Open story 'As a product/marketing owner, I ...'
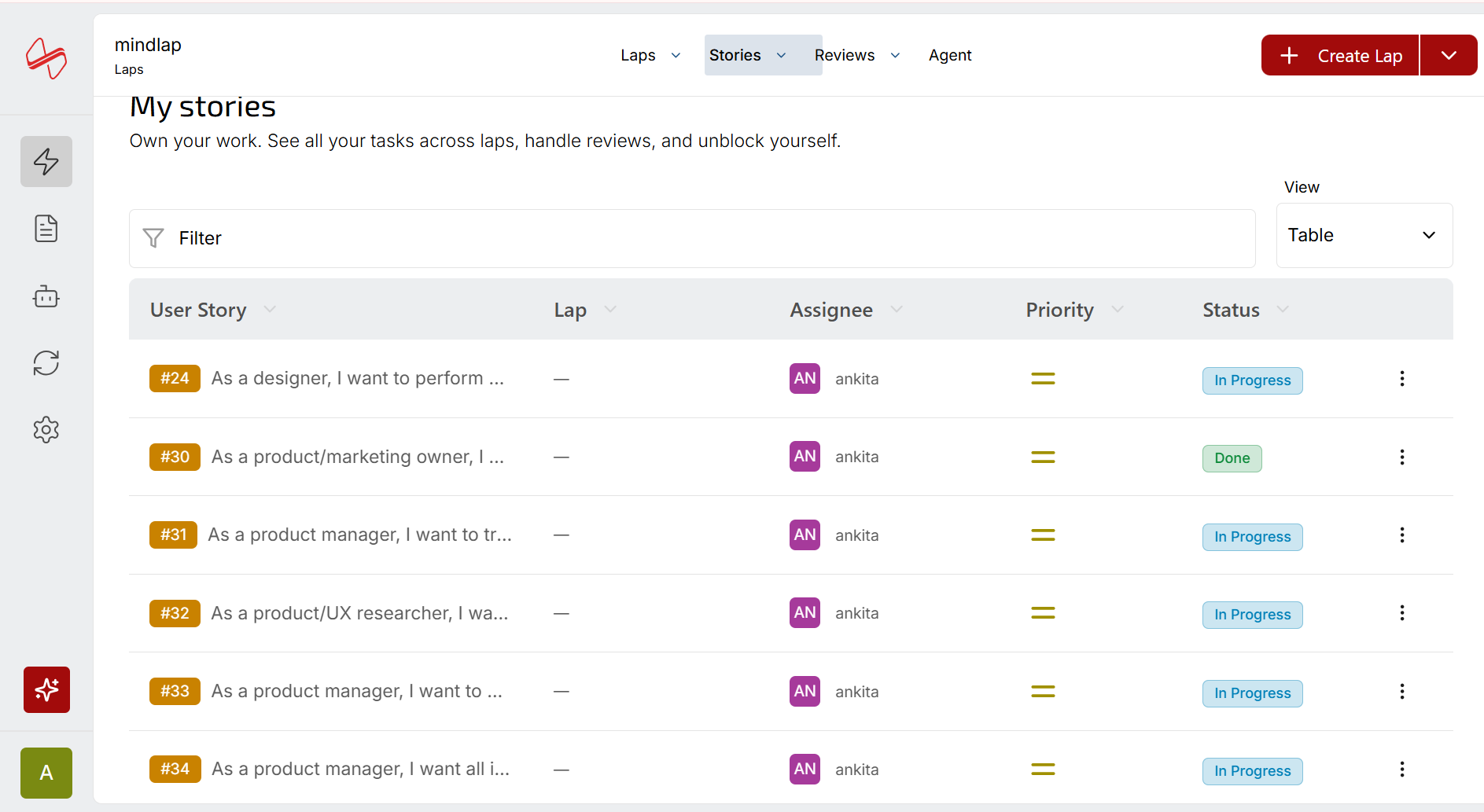Viewport: 1484px width, 812px height. point(358,457)
